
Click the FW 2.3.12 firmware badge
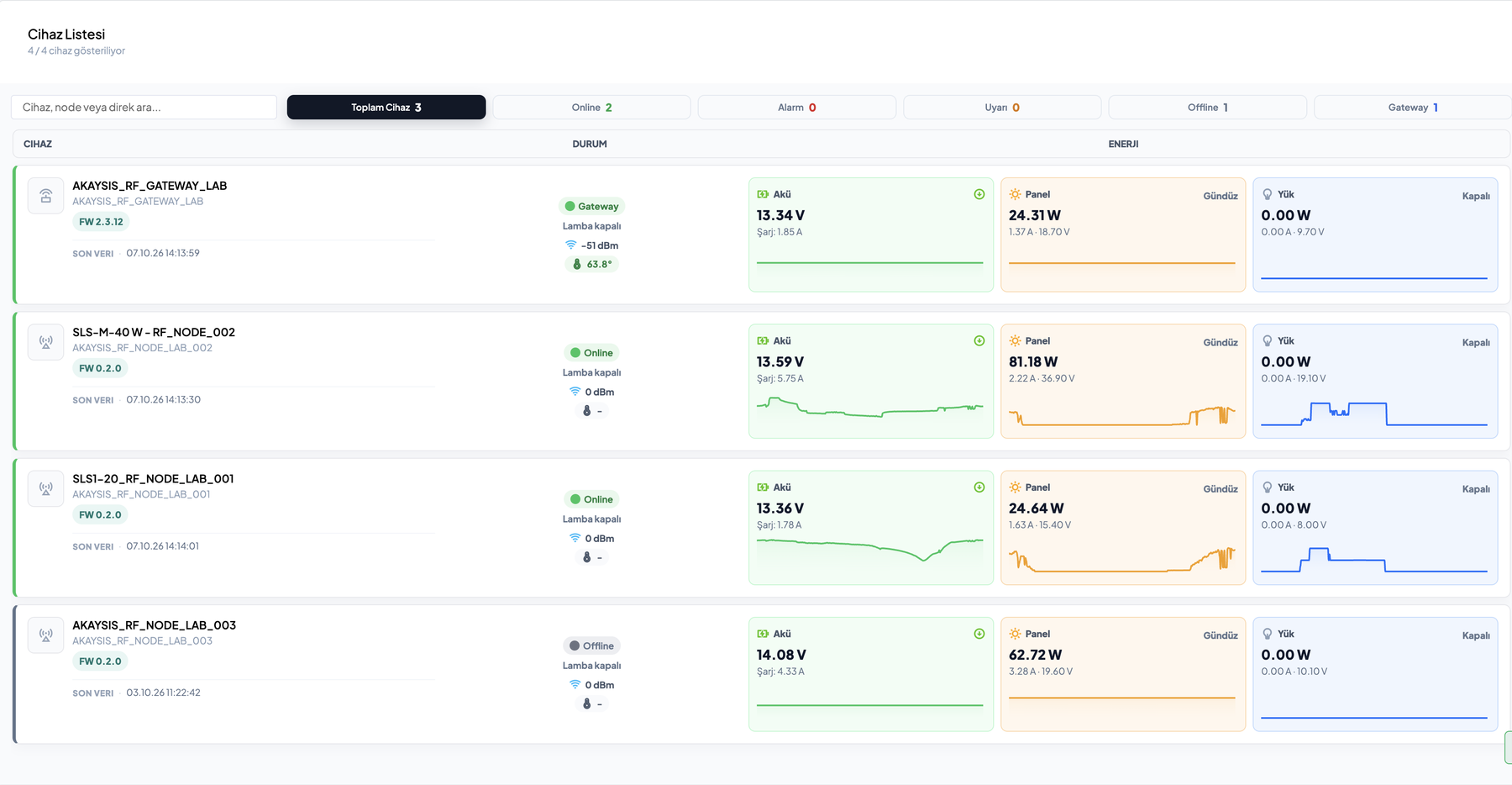click(x=101, y=222)
